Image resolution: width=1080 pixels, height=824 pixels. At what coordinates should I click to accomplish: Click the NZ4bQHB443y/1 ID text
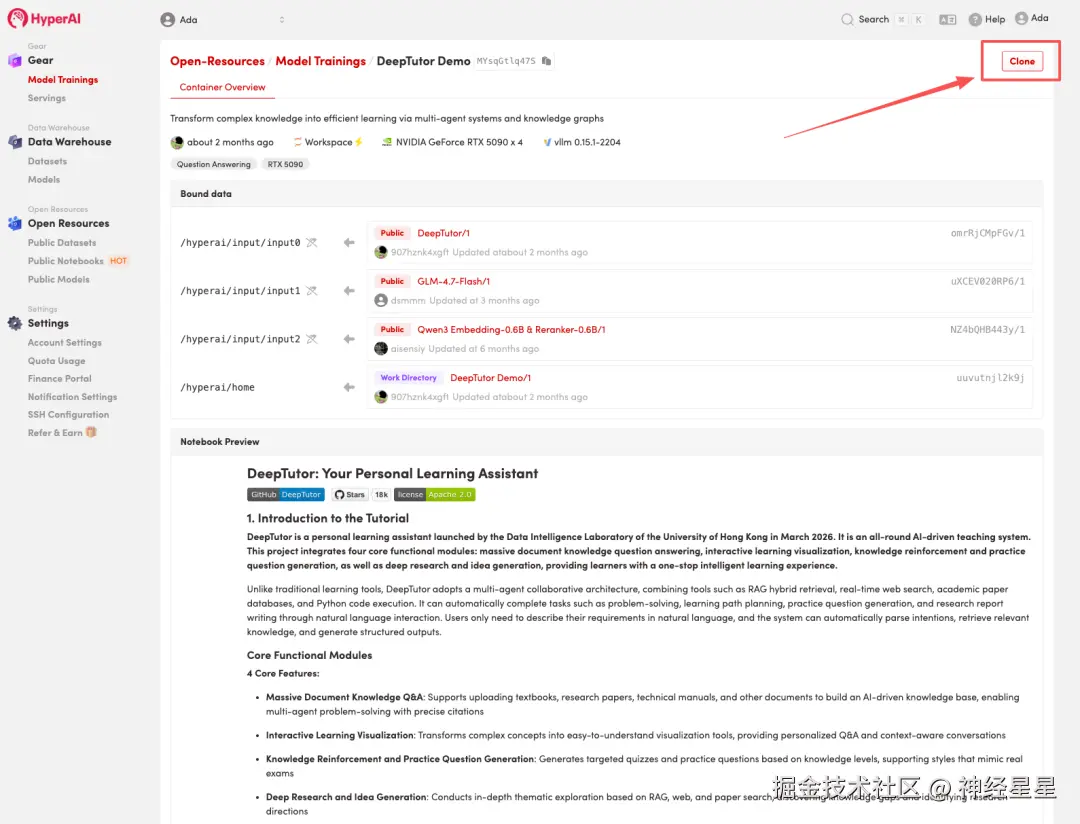tap(987, 329)
